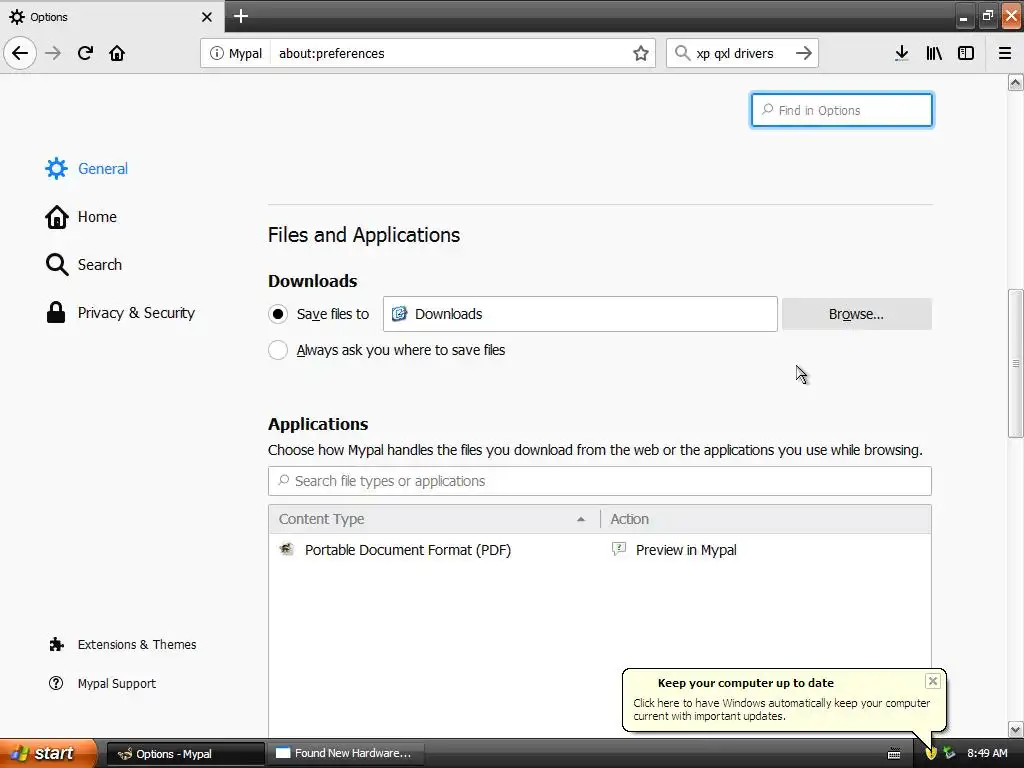Sort by Content Type column header
The width and height of the screenshot is (1024, 768).
pyautogui.click(x=434, y=519)
